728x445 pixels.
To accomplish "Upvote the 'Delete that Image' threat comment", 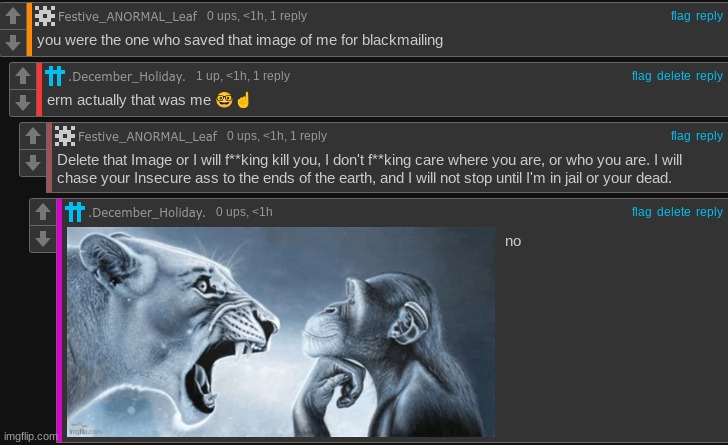I will coord(32,137).
